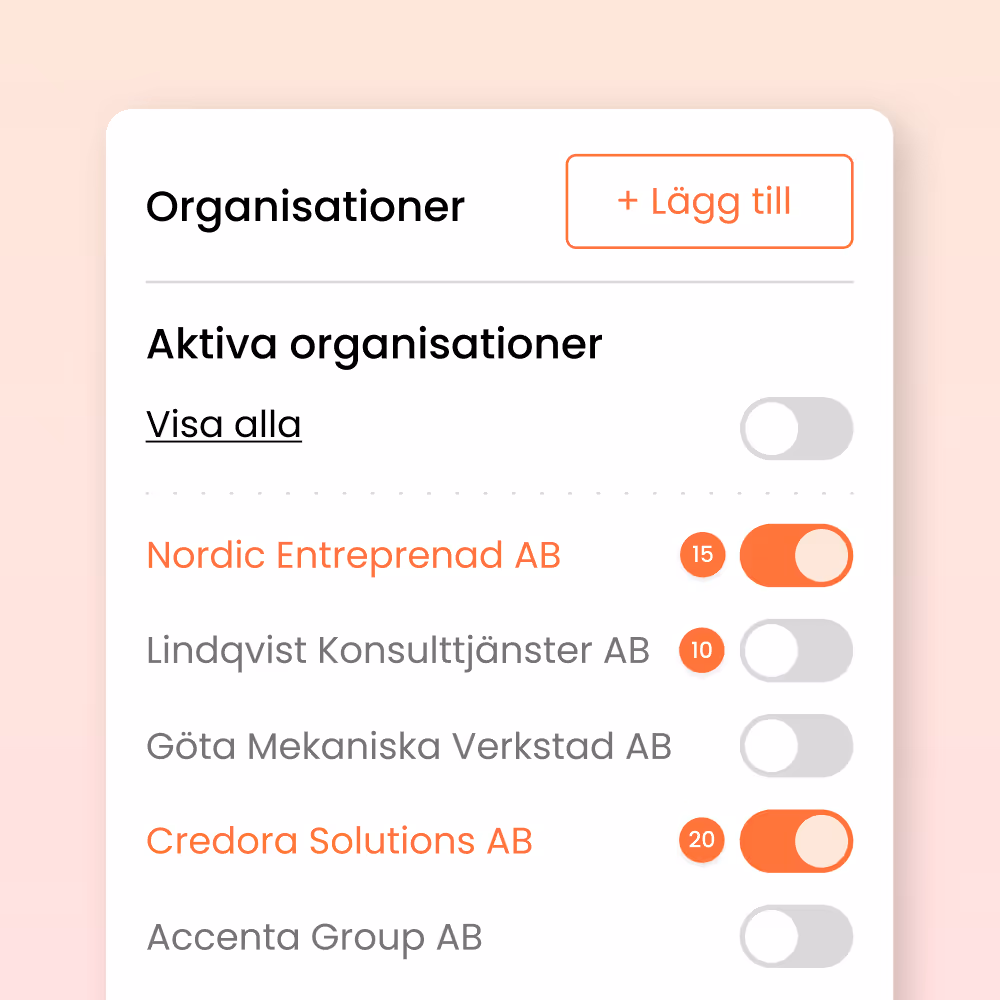
Task: Open the Visa alla link
Action: [x=223, y=424]
